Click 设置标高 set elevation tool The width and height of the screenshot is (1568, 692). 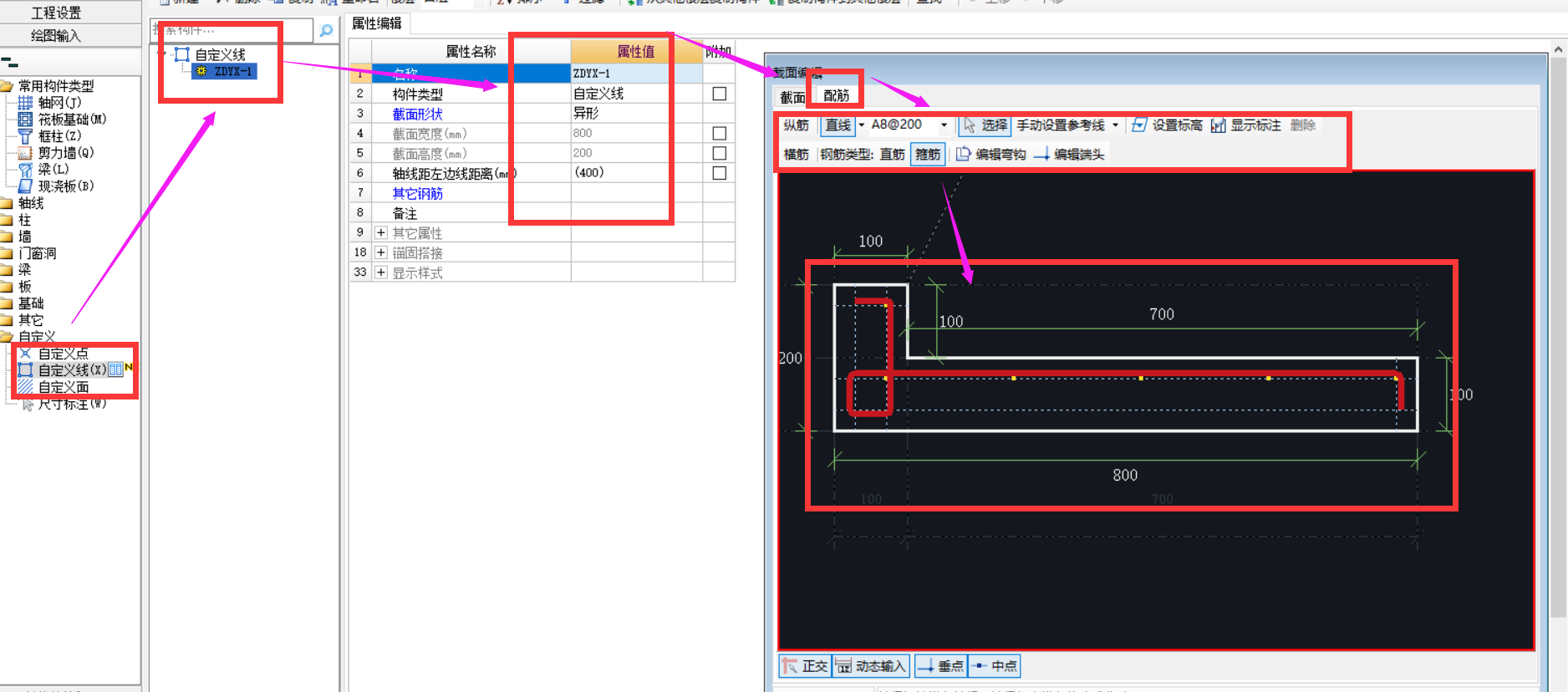click(x=1167, y=125)
